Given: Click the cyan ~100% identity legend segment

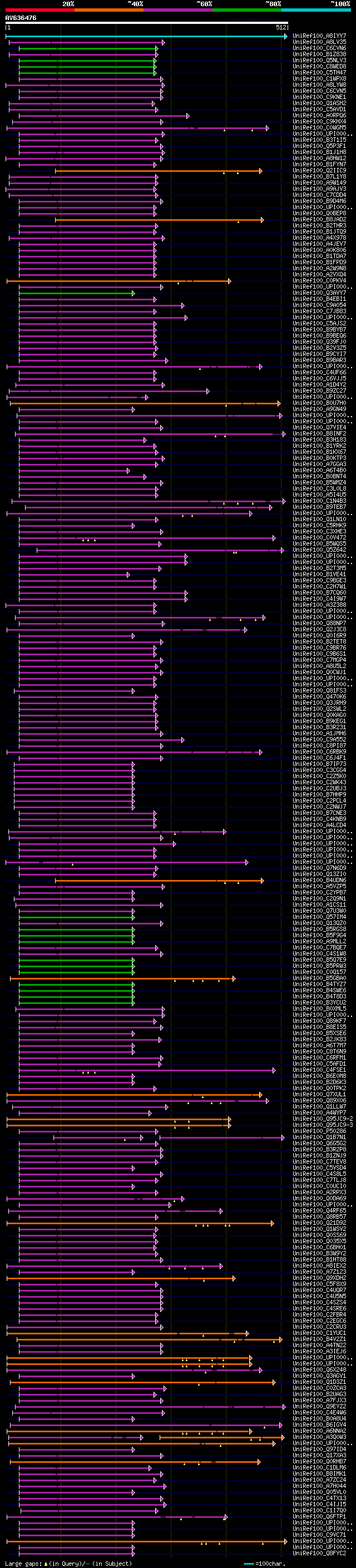Looking at the screenshot, I should [x=316, y=10].
